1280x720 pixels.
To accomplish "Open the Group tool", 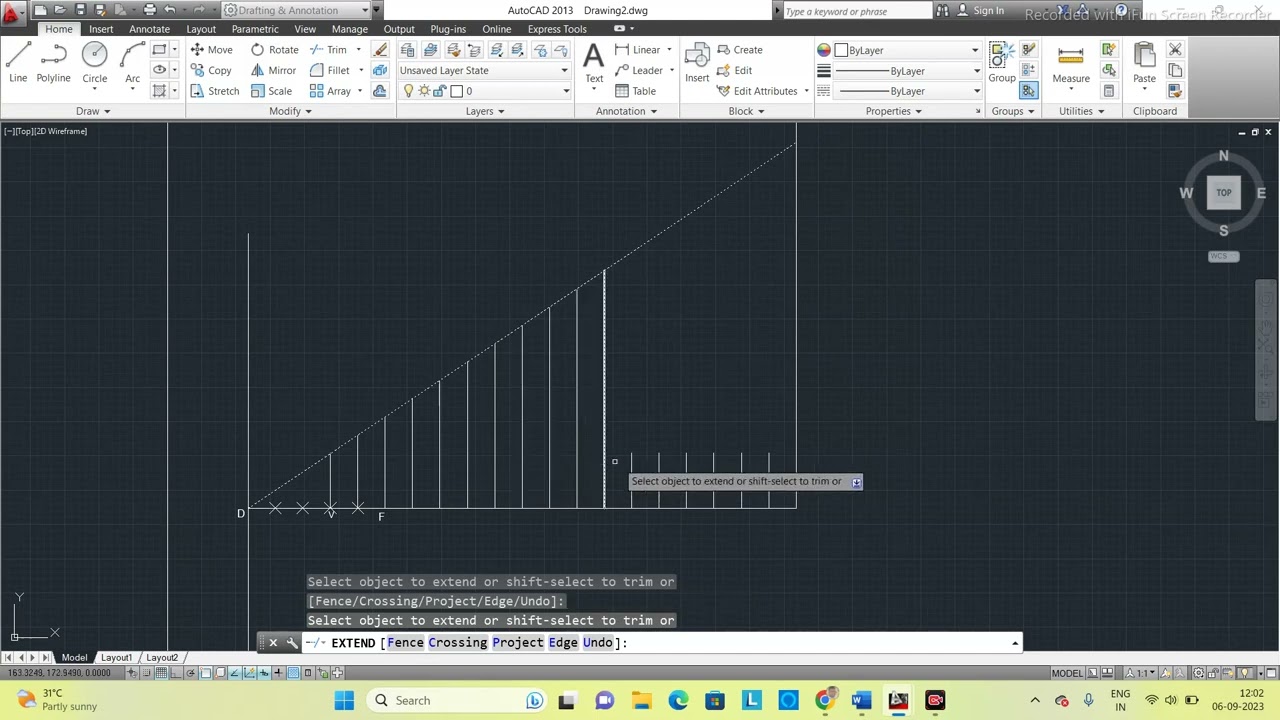I will tap(1002, 63).
